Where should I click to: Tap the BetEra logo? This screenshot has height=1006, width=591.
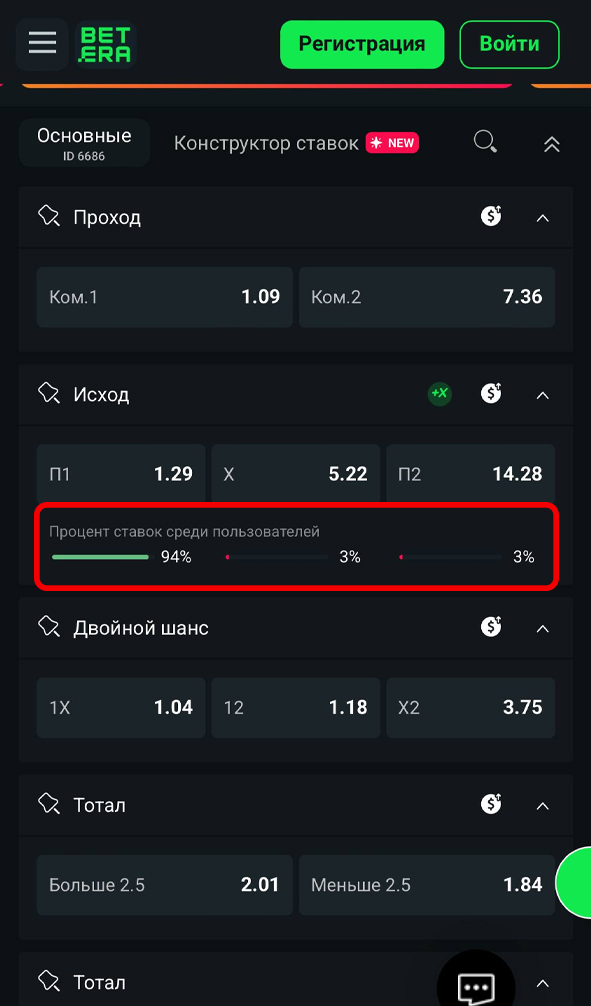[105, 44]
